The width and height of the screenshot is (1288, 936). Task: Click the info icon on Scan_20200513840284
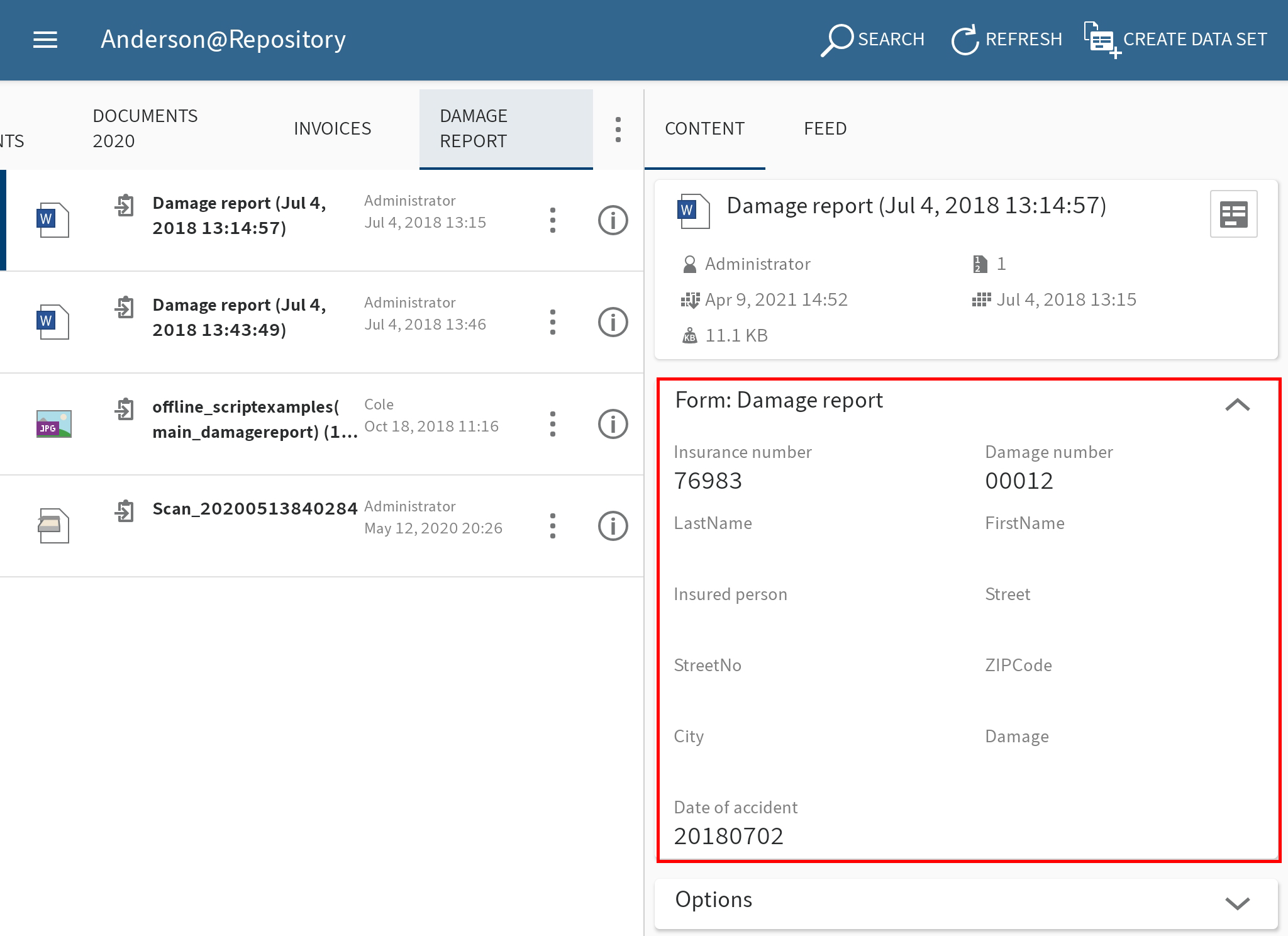coord(611,525)
